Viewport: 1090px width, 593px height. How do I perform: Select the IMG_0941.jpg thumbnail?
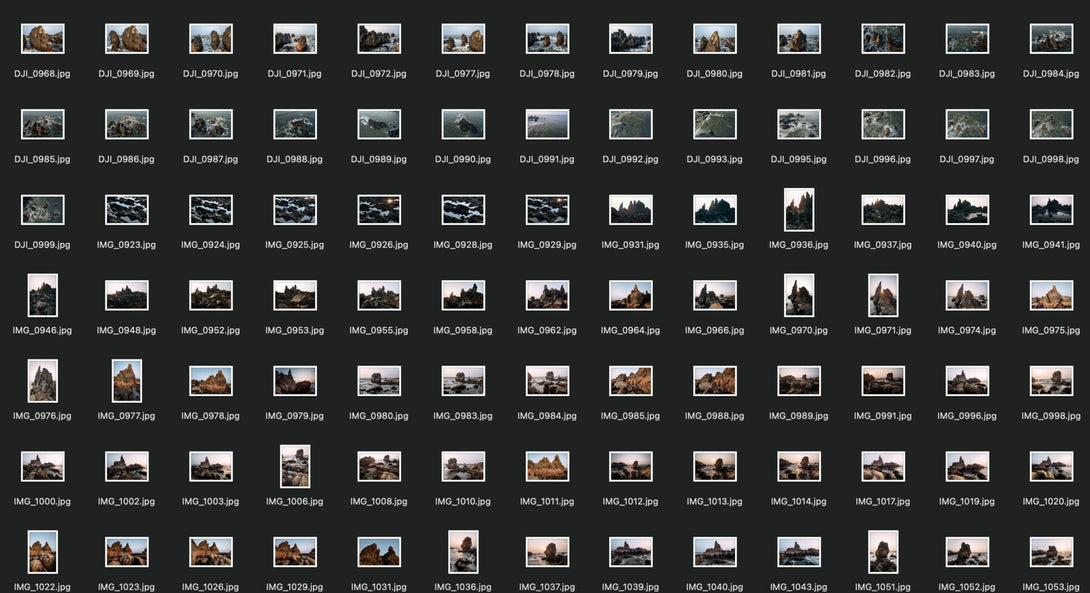pos(1051,210)
